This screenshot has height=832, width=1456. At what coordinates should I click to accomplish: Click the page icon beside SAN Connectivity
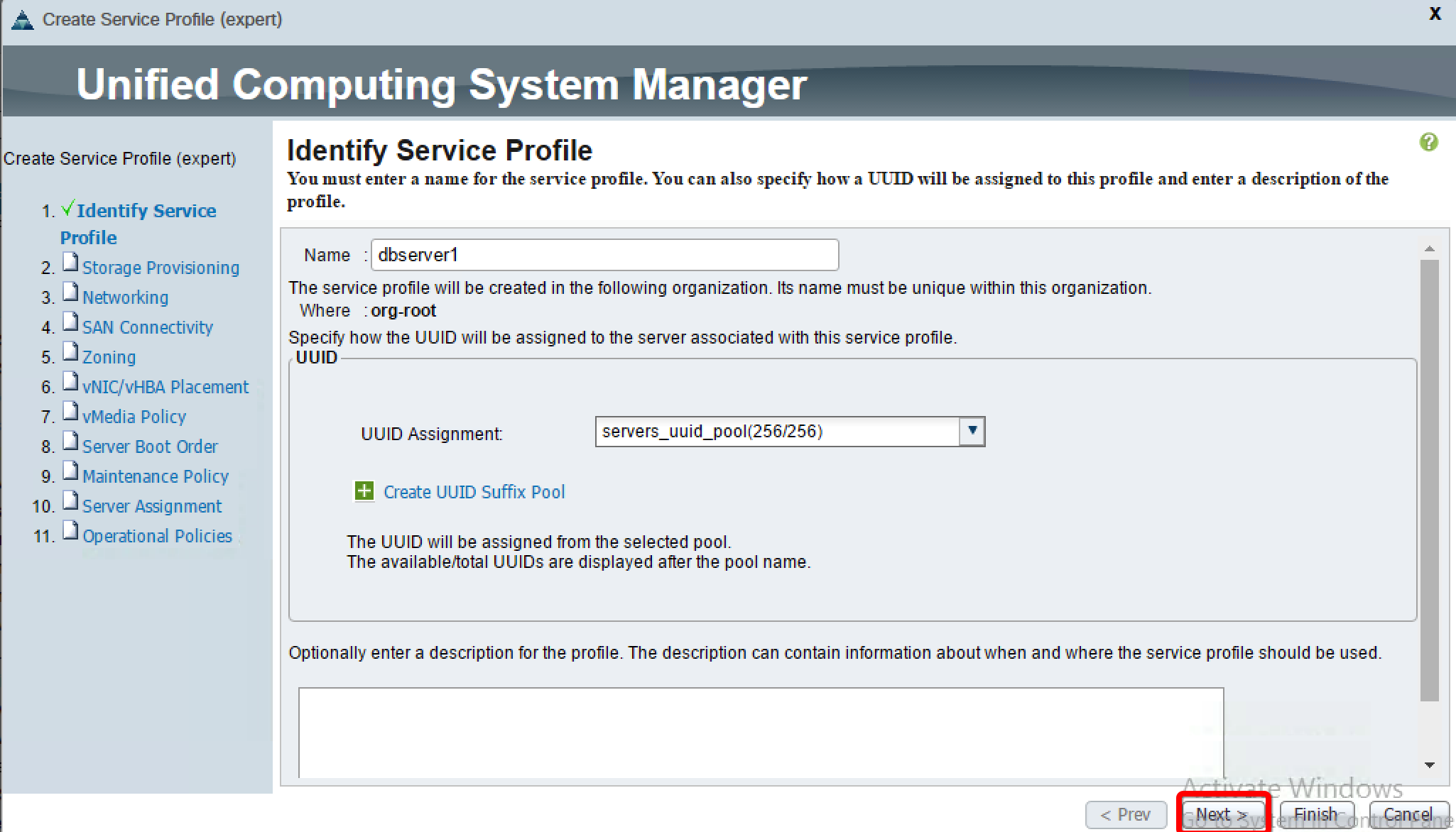pos(70,322)
